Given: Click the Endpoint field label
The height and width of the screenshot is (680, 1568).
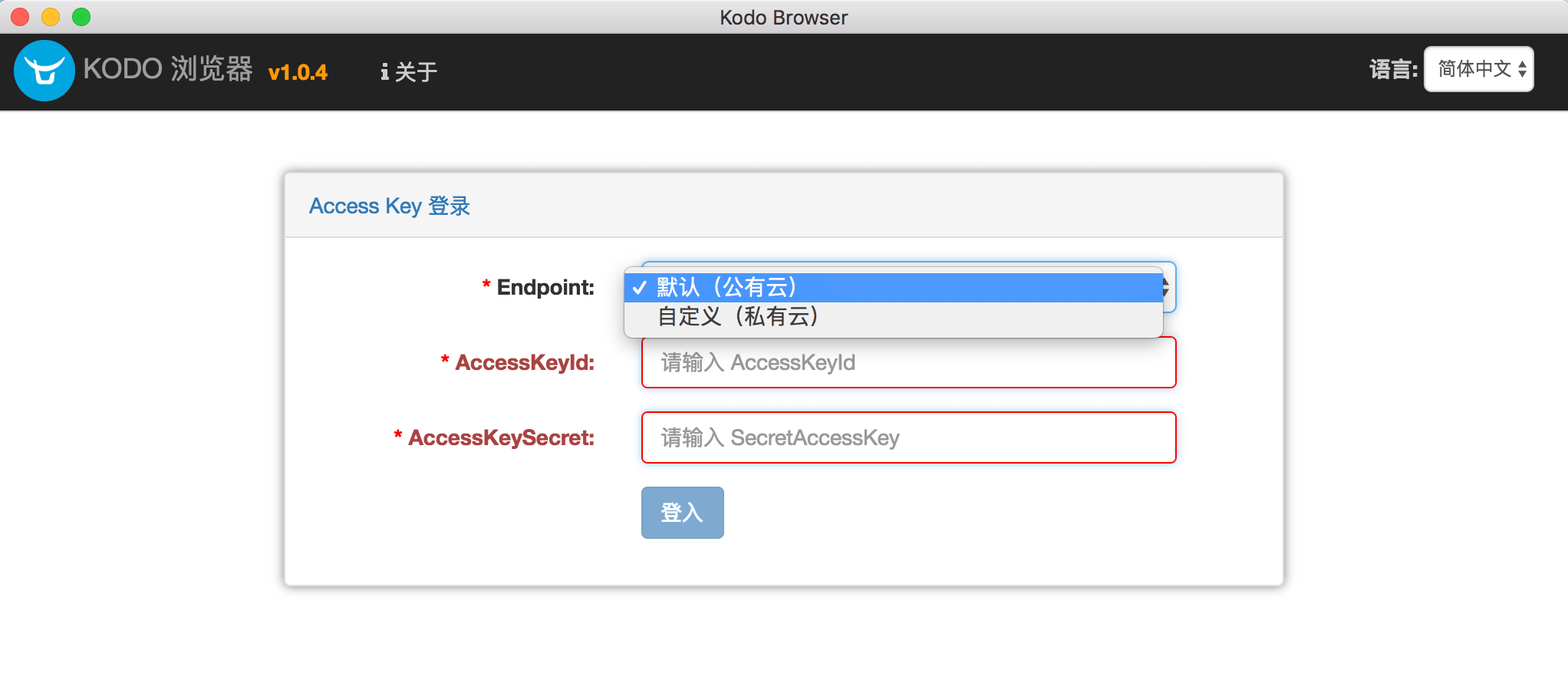Looking at the screenshot, I should [x=545, y=288].
